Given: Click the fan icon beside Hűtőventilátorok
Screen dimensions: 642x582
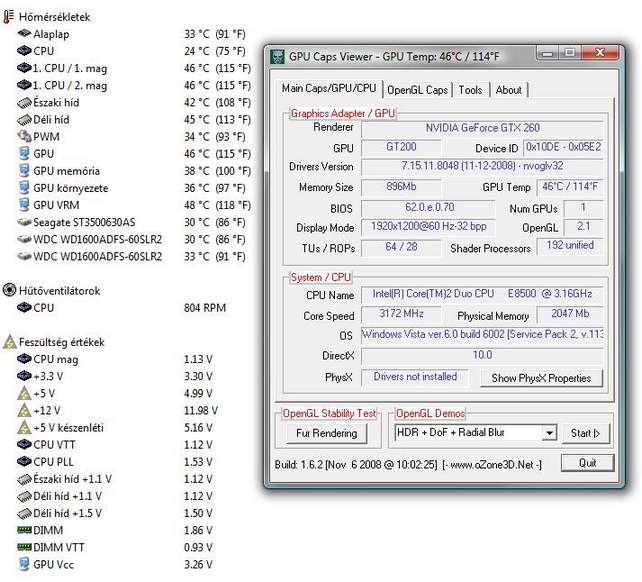Looking at the screenshot, I should point(9,290).
